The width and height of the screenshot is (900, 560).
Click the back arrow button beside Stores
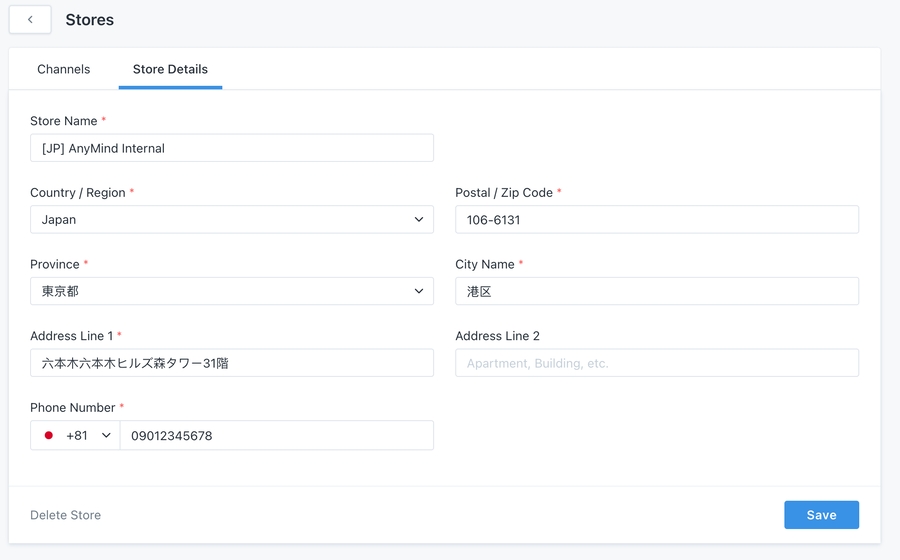(x=30, y=20)
